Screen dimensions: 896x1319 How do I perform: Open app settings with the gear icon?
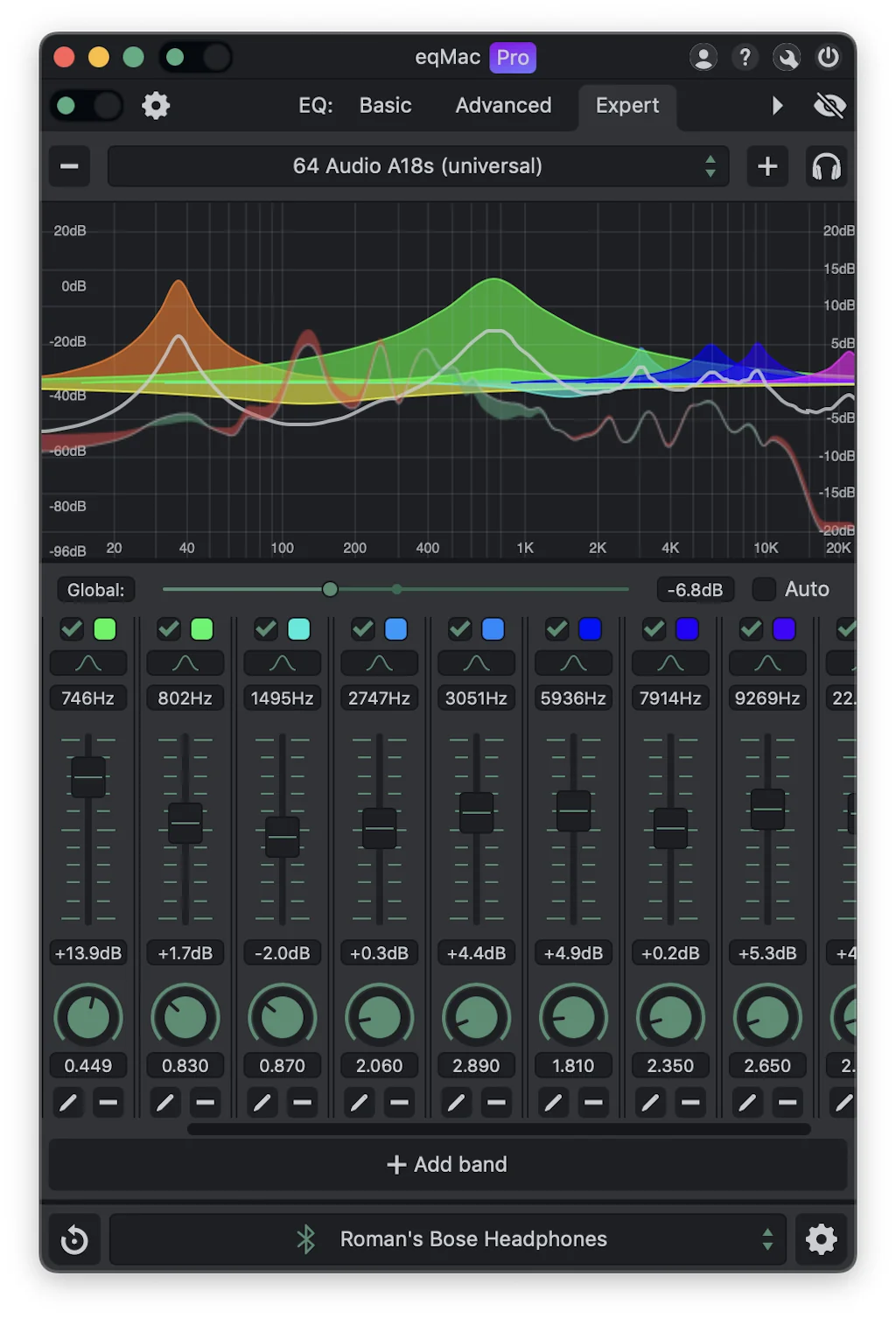click(x=157, y=105)
